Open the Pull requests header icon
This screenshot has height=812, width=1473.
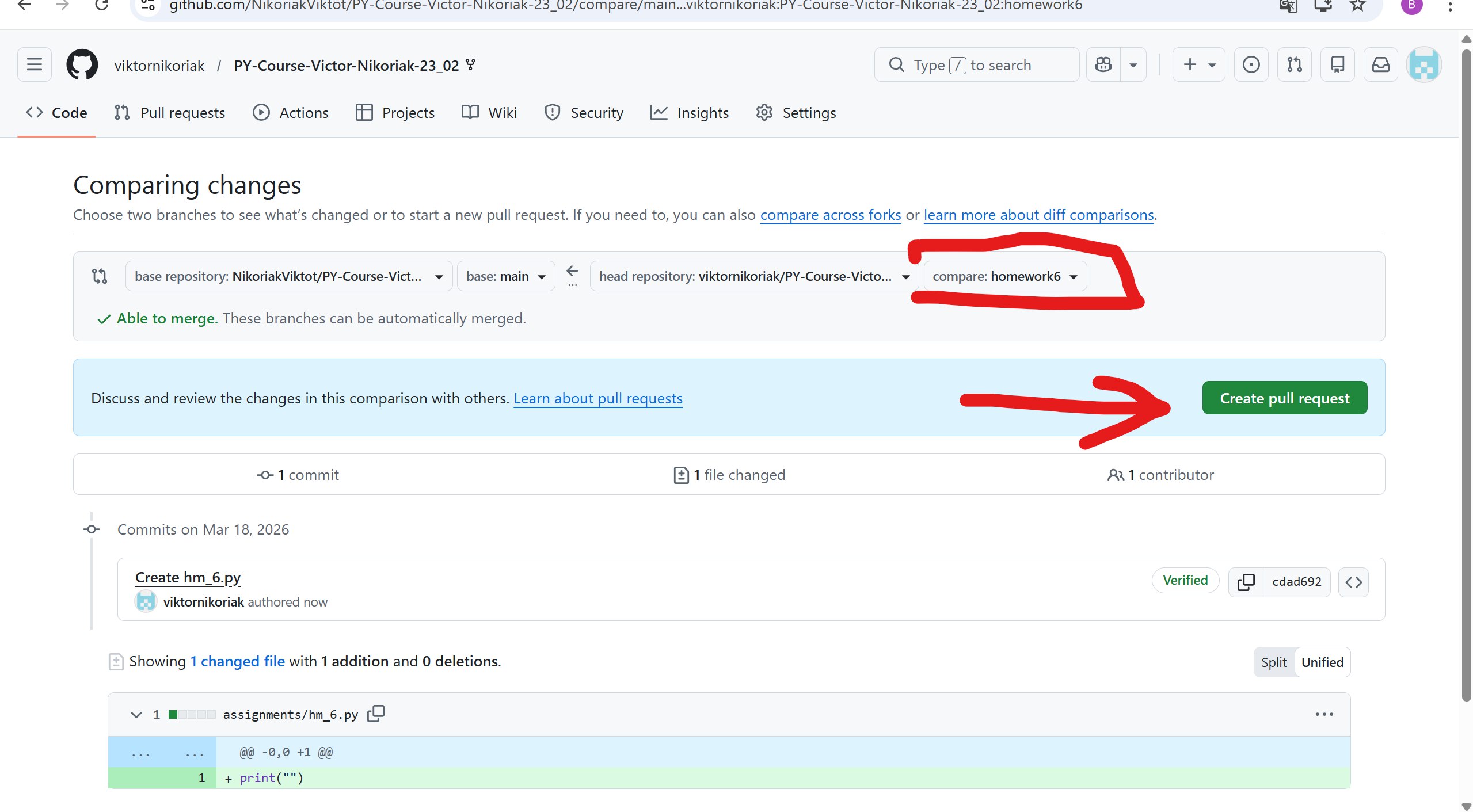(x=1294, y=64)
